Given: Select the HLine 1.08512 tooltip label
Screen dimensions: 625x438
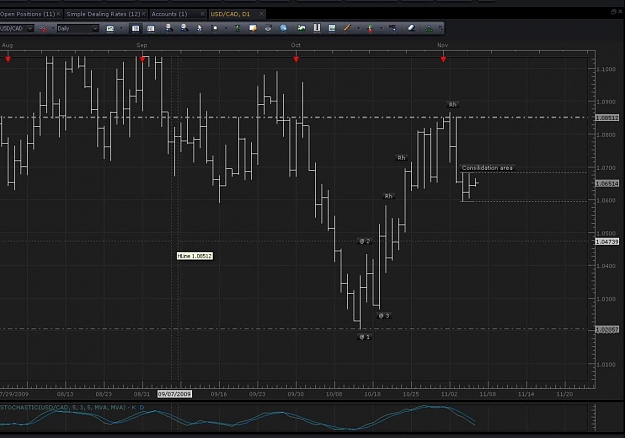Looking at the screenshot, I should click(195, 256).
